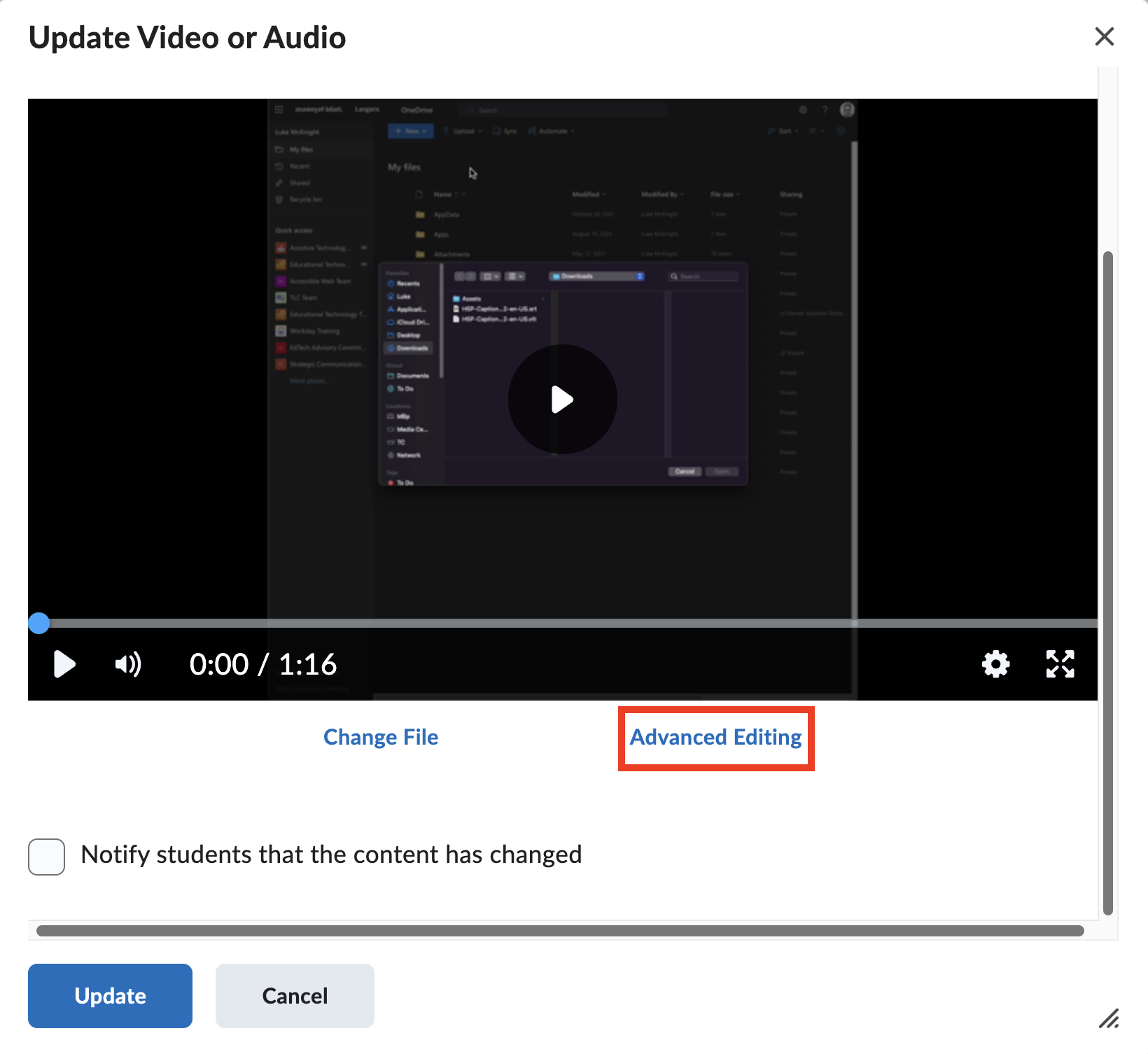The image size is (1148, 1054).
Task: Open the video settings gear
Action: (x=995, y=664)
